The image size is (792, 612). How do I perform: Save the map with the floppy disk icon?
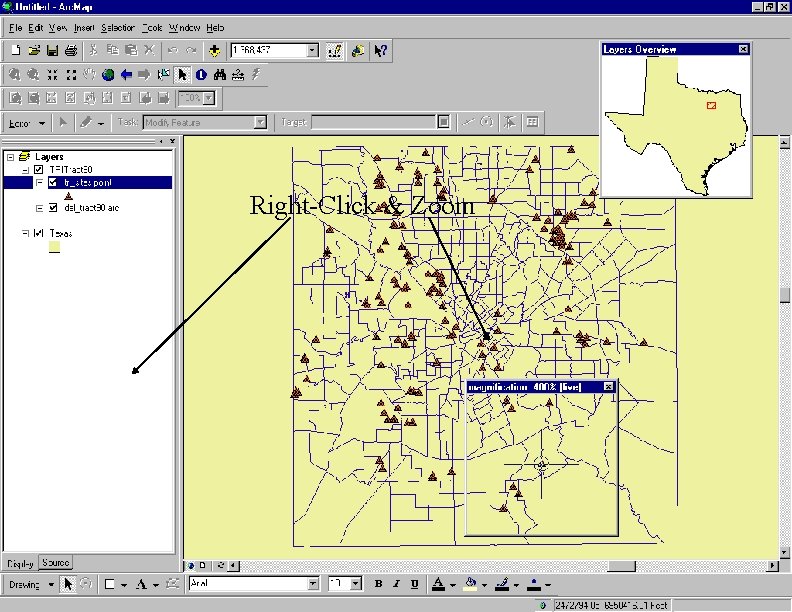[53, 50]
